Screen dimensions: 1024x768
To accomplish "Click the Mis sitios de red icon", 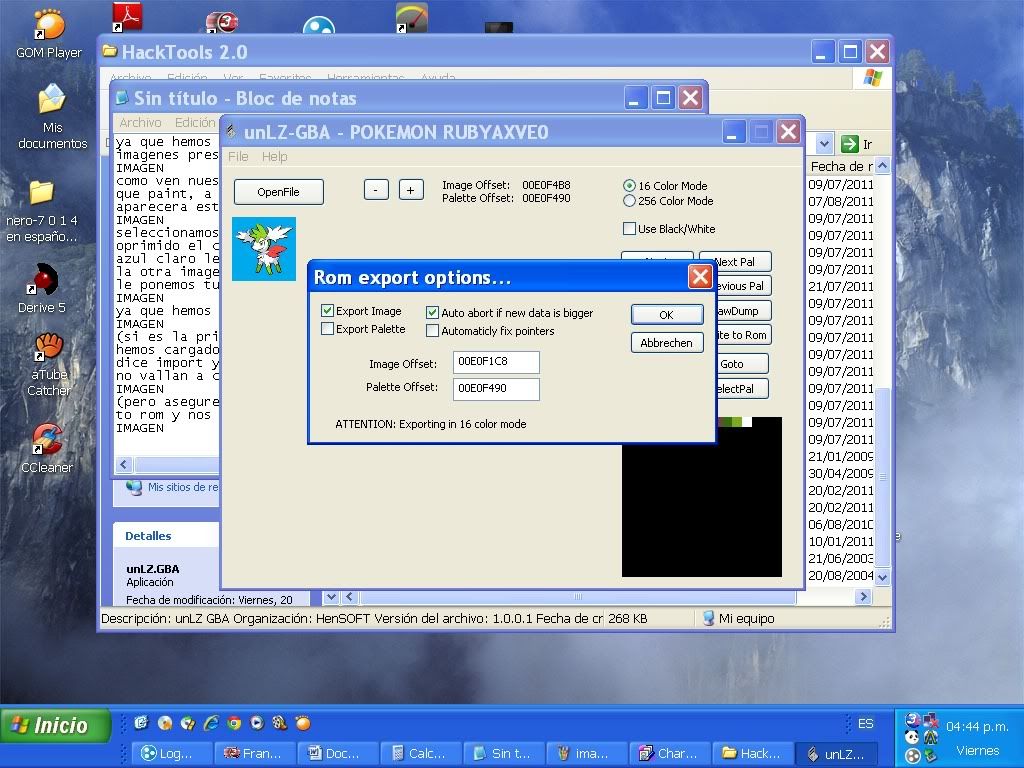I will pos(134,487).
